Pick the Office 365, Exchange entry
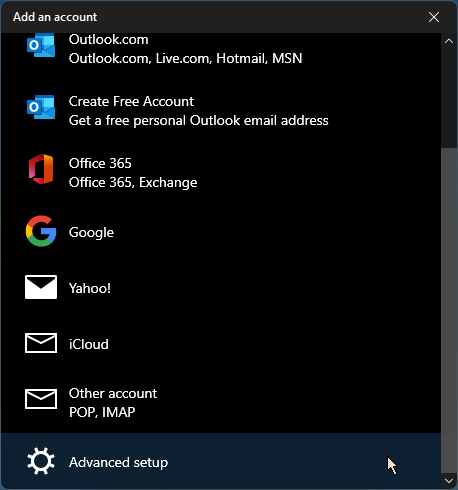This screenshot has width=458, height=490. point(133,183)
